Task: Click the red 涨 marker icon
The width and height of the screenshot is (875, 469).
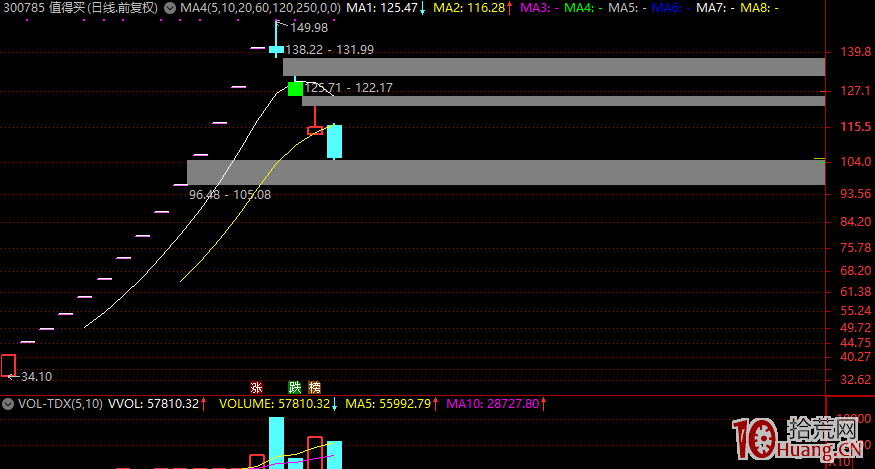Action: [x=256, y=387]
